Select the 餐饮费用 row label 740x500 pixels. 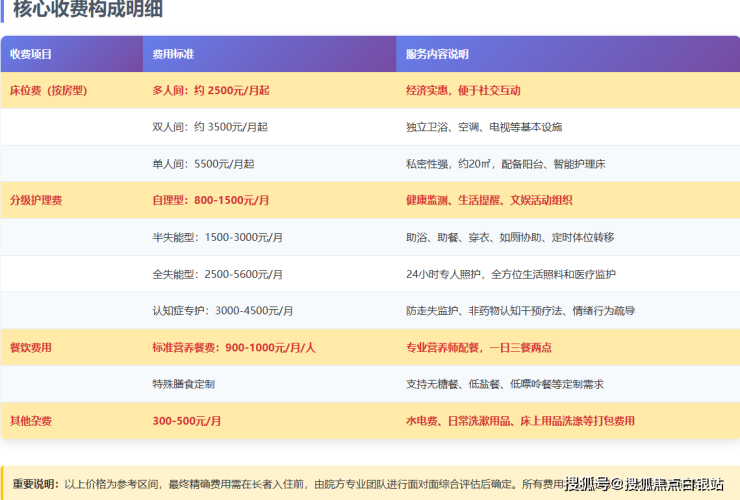click(31, 347)
